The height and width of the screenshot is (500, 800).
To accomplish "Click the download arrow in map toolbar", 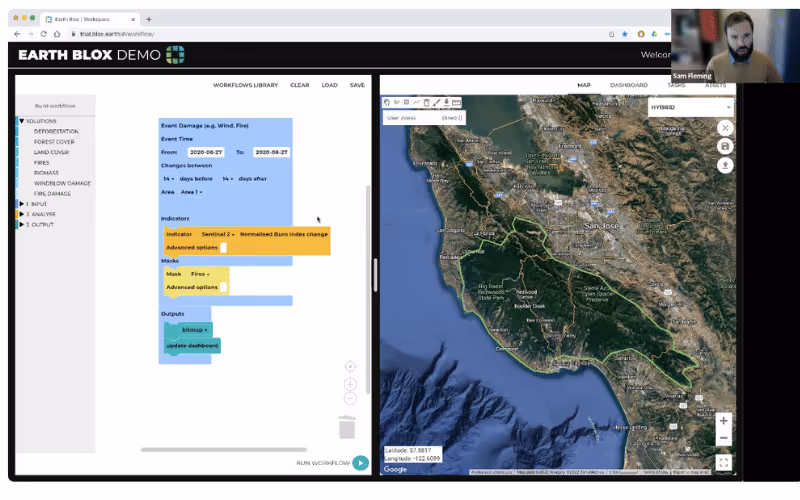I will click(x=446, y=103).
